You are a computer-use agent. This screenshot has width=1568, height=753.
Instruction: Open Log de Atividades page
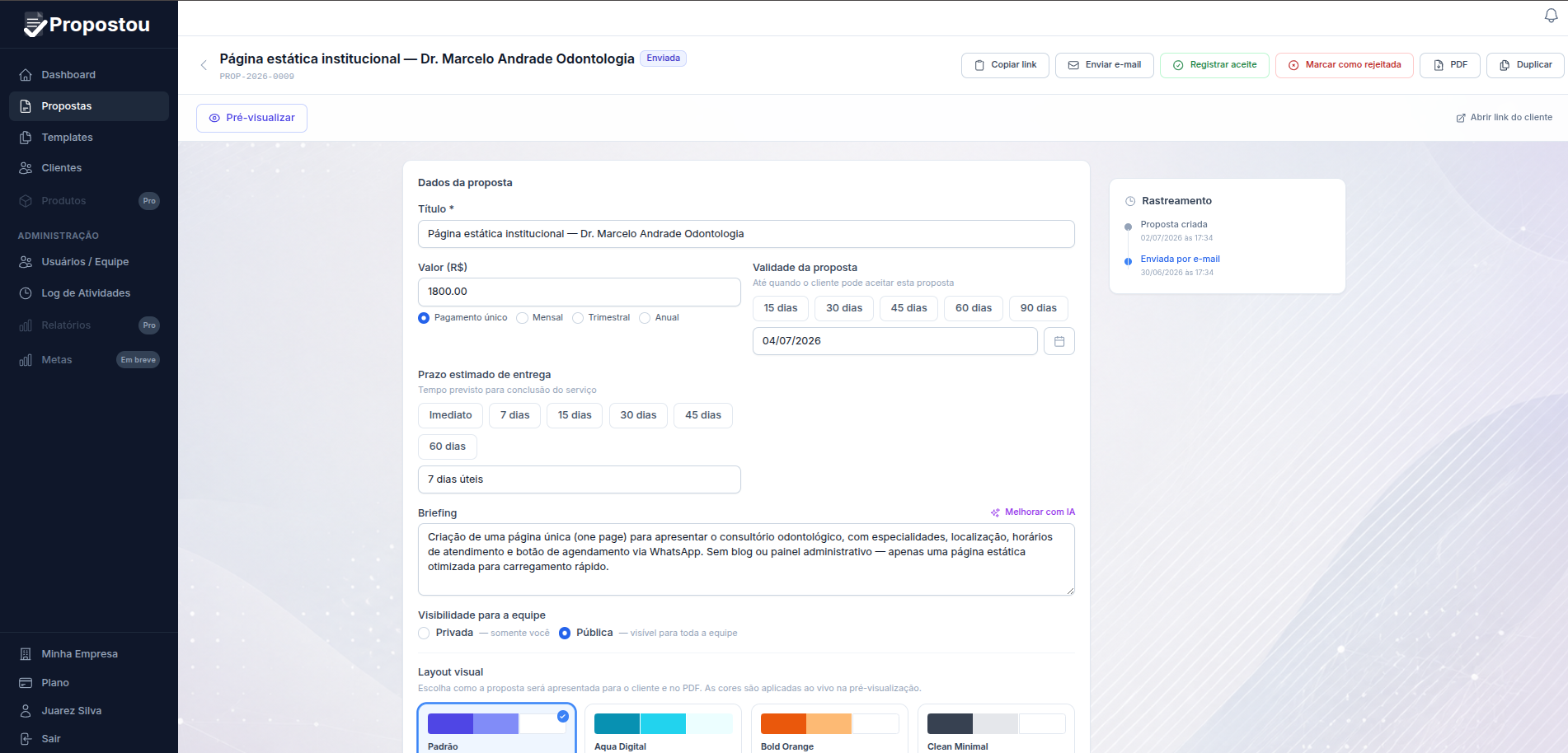pos(89,293)
